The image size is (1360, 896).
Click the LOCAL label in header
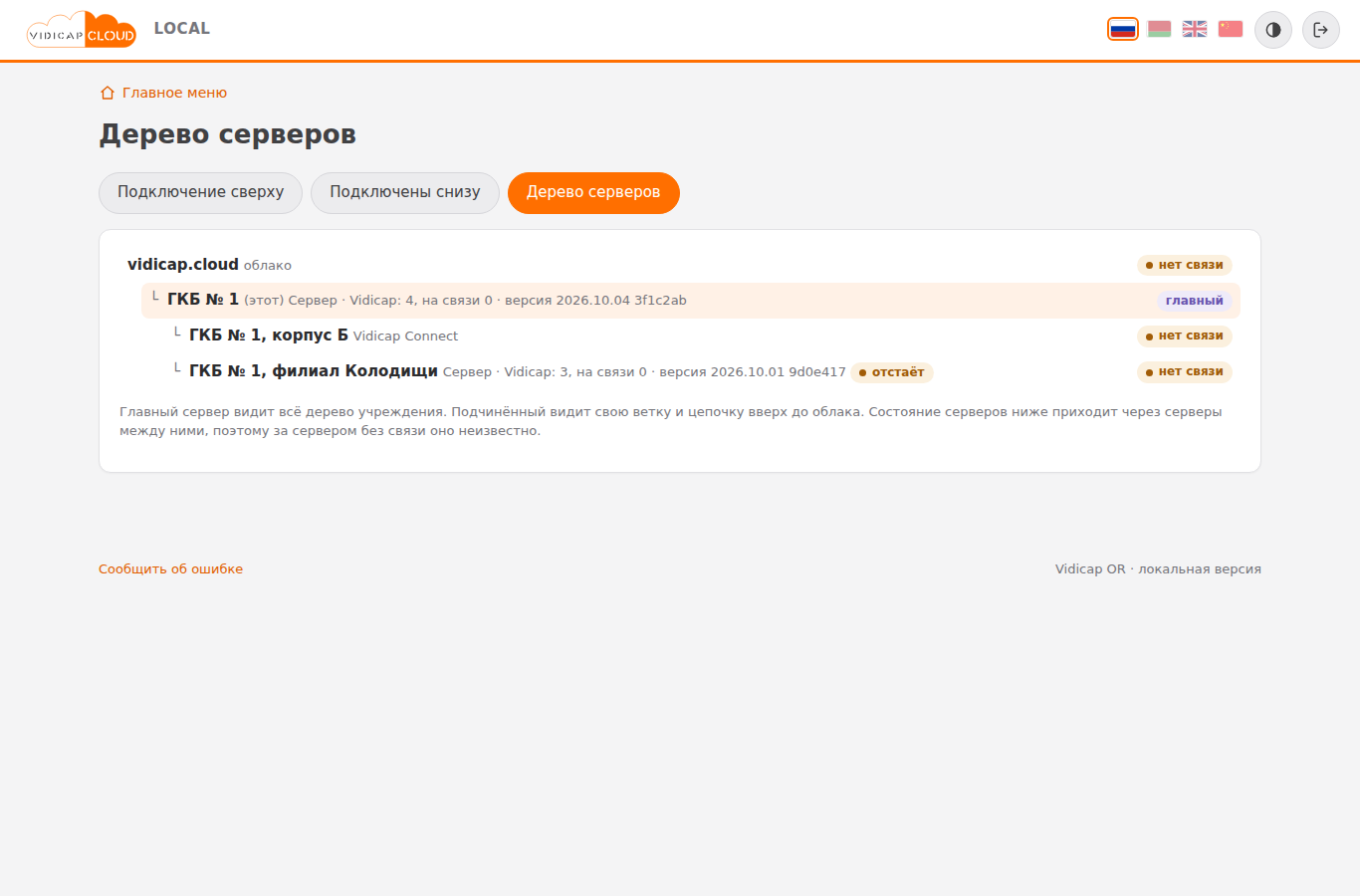[182, 29]
